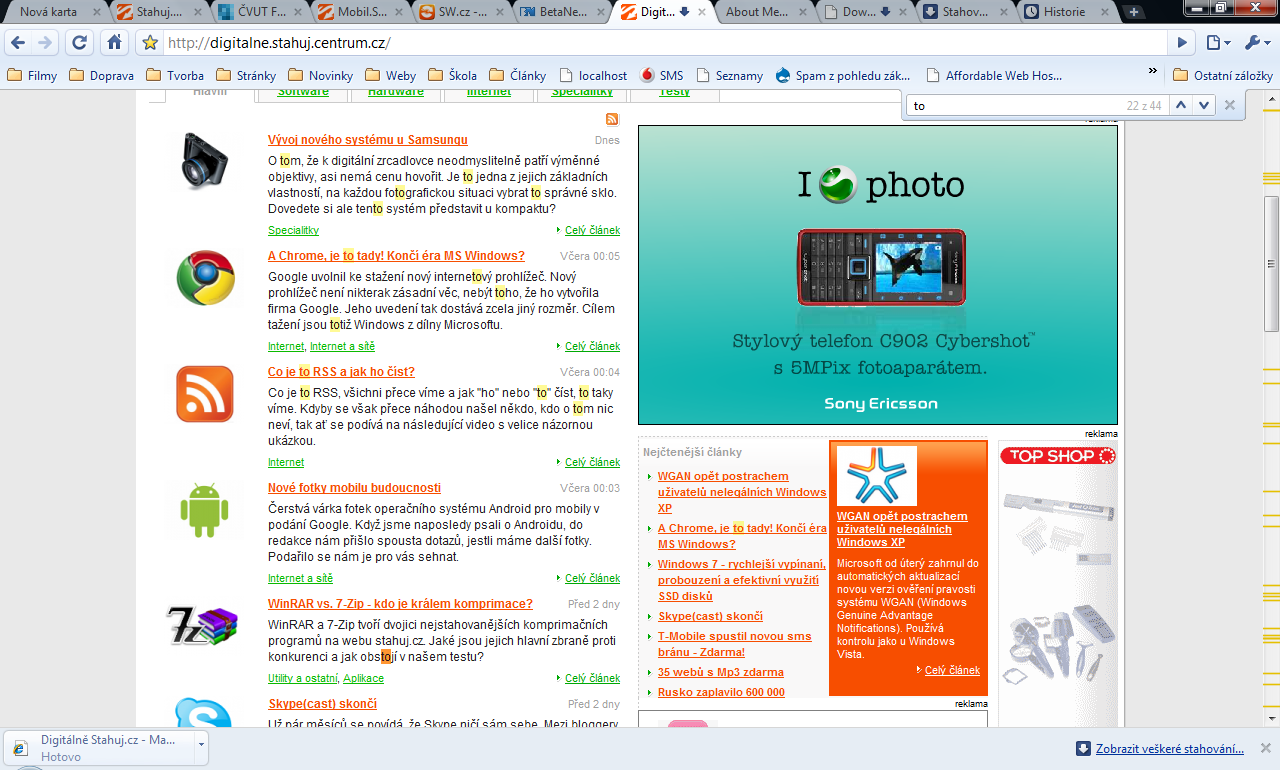Reload the page with the refresh icon
Screen dimensions: 1280x770
coord(78,43)
